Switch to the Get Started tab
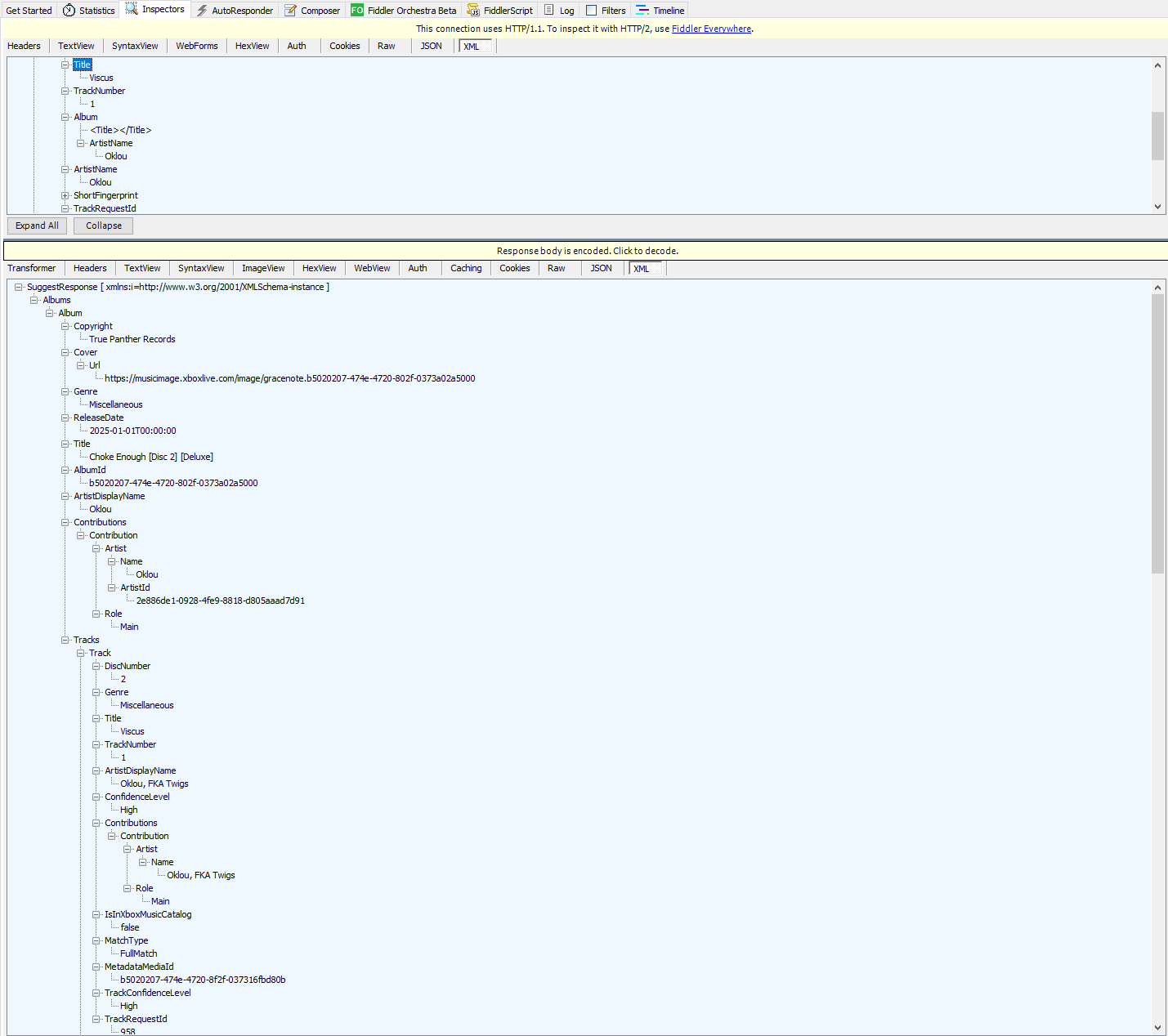Viewport: 1168px width, 1036px height. pos(29,11)
